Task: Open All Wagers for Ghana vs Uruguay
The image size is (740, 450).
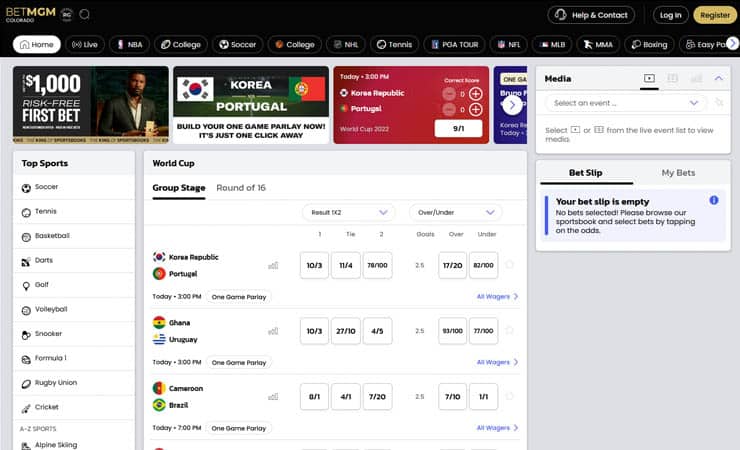Action: point(497,362)
